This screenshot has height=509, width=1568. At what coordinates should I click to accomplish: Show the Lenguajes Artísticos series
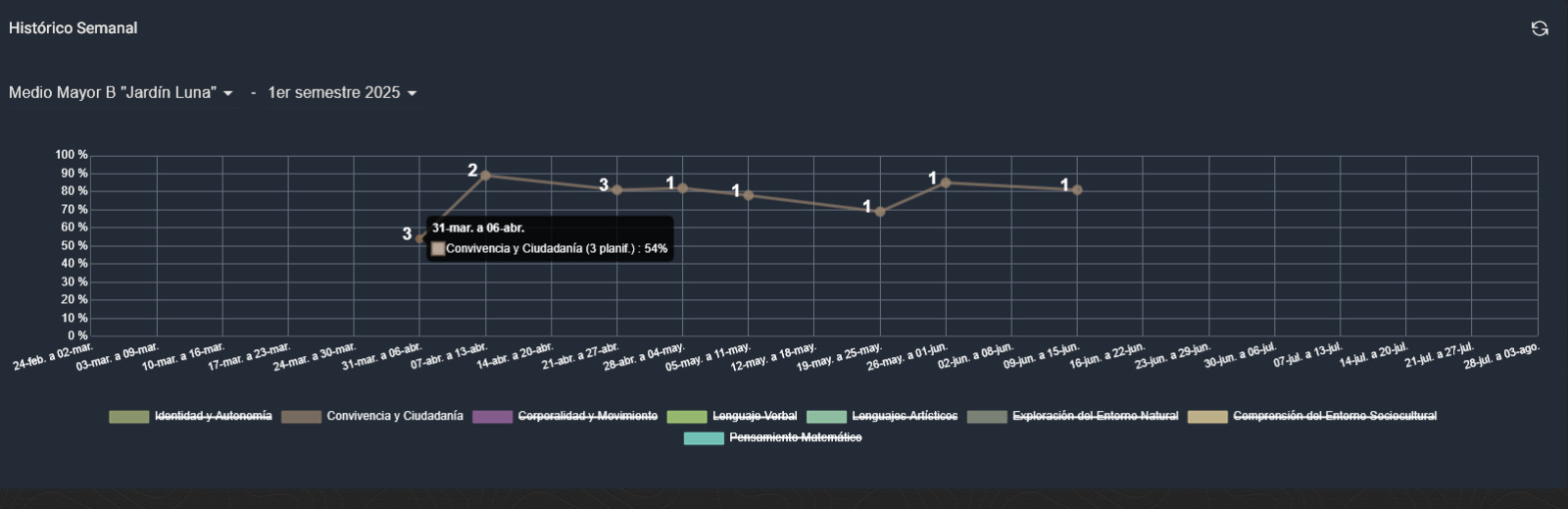tap(904, 416)
